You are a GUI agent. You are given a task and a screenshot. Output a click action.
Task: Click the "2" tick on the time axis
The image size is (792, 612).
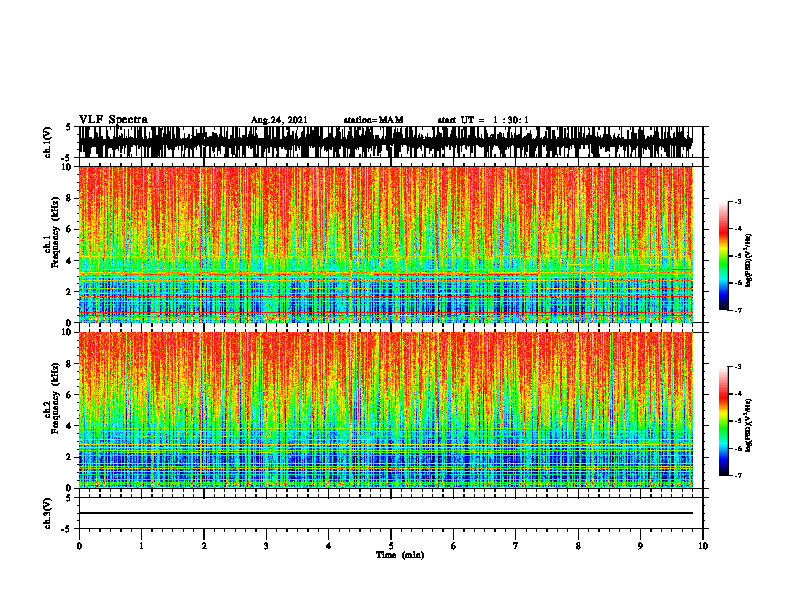204,546
